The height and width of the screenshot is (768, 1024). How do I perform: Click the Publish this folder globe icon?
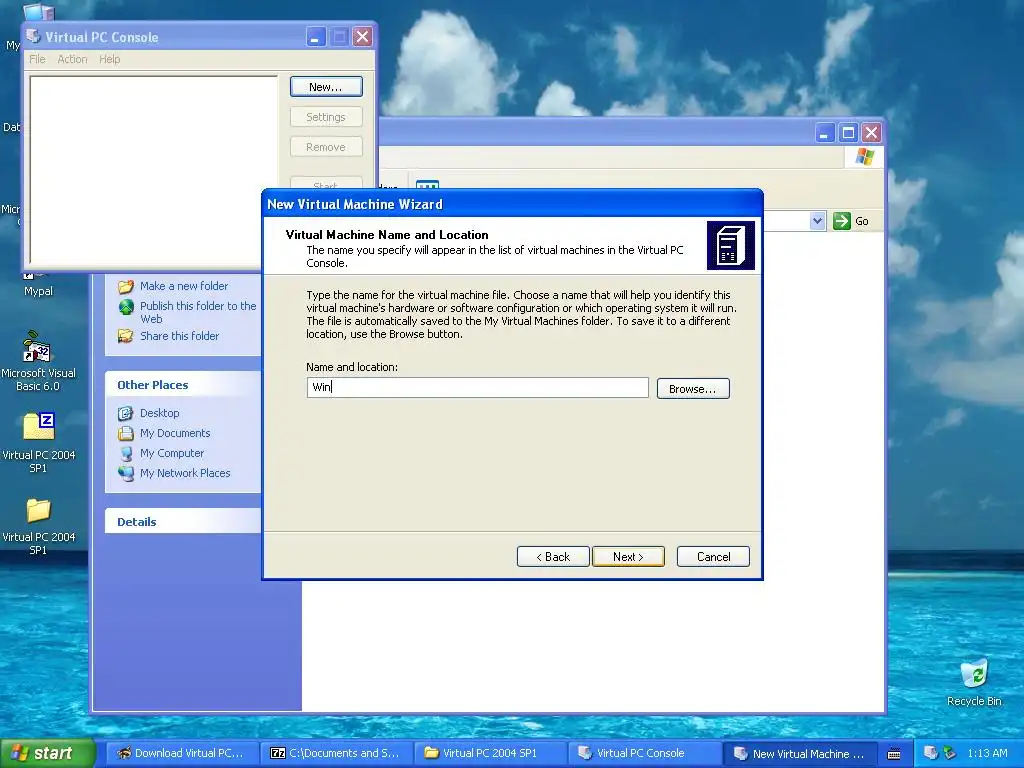[126, 306]
